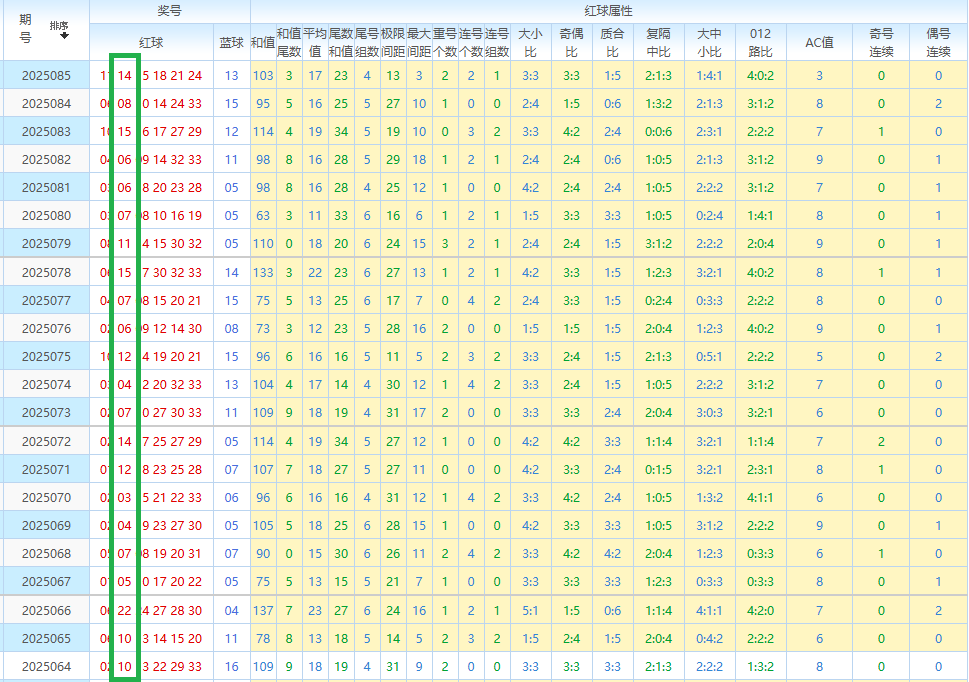969x682 pixels.
Task: Click the 期号 column header
Action: tap(26, 29)
